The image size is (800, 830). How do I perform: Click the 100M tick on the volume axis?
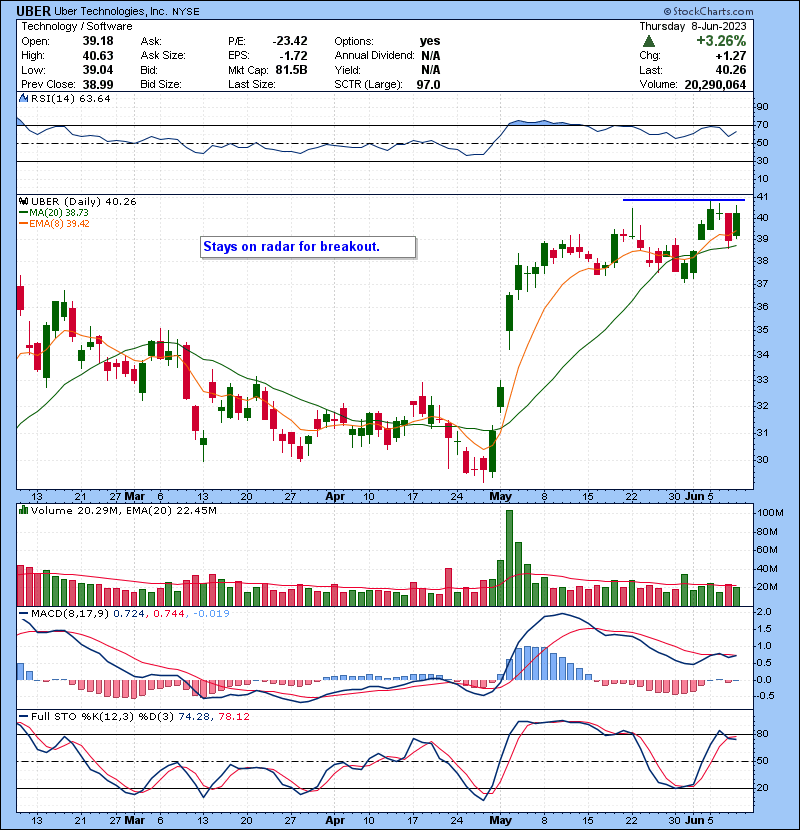770,512
